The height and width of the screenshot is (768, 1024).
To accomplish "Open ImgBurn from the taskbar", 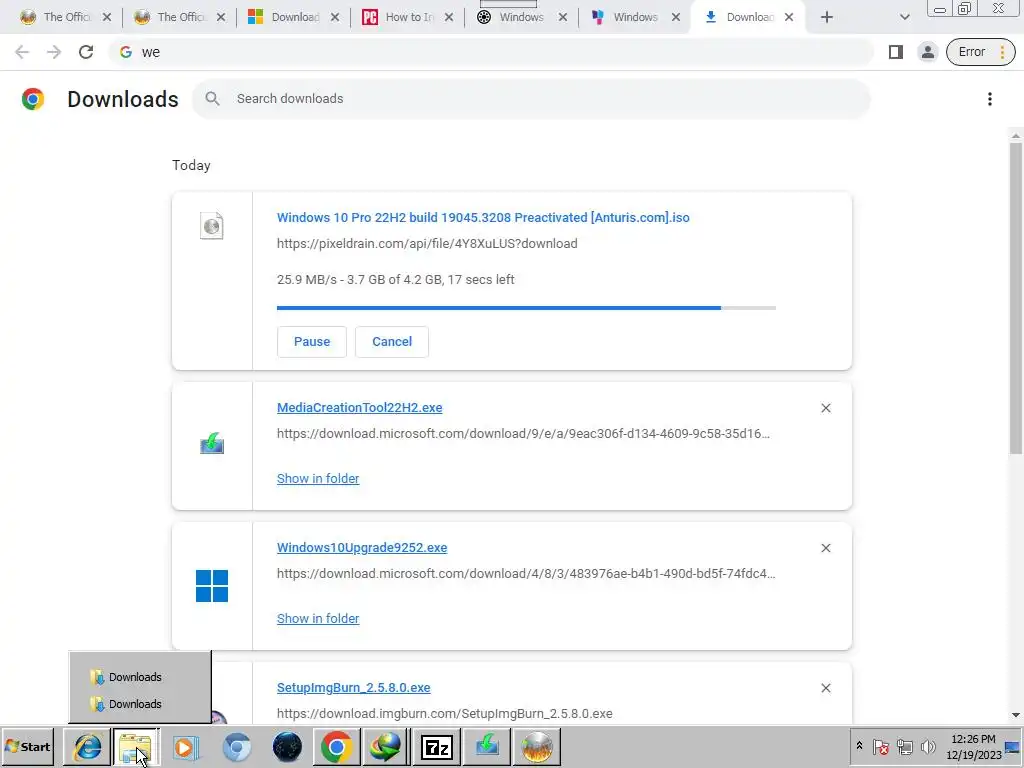I will pos(537,746).
